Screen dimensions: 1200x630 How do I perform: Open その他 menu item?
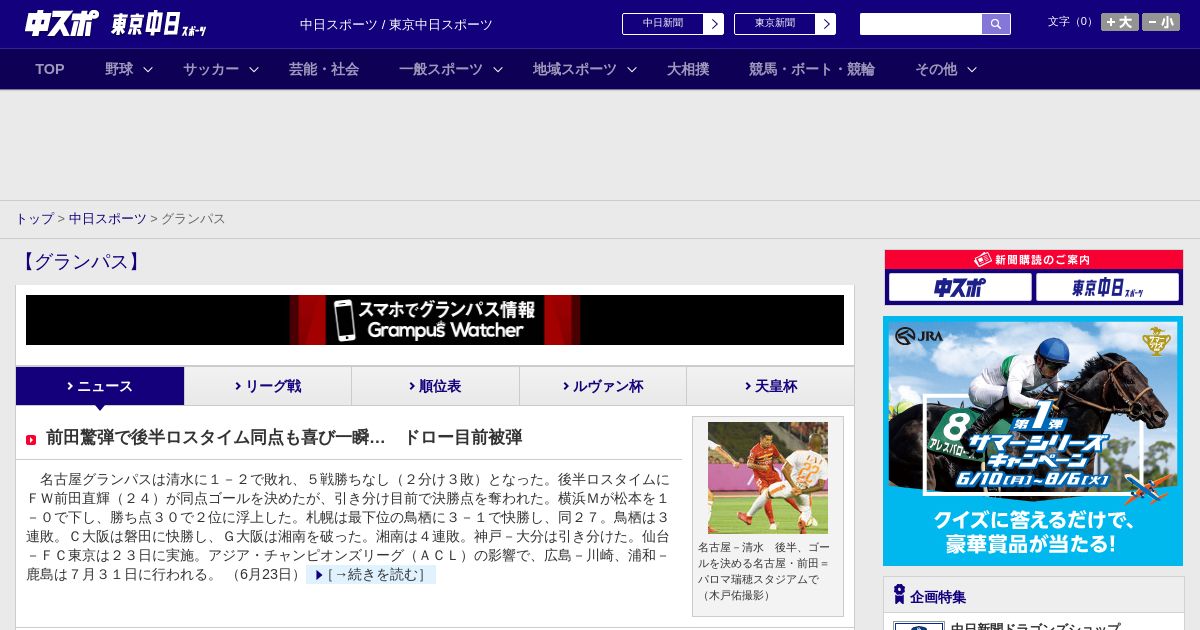(x=936, y=69)
